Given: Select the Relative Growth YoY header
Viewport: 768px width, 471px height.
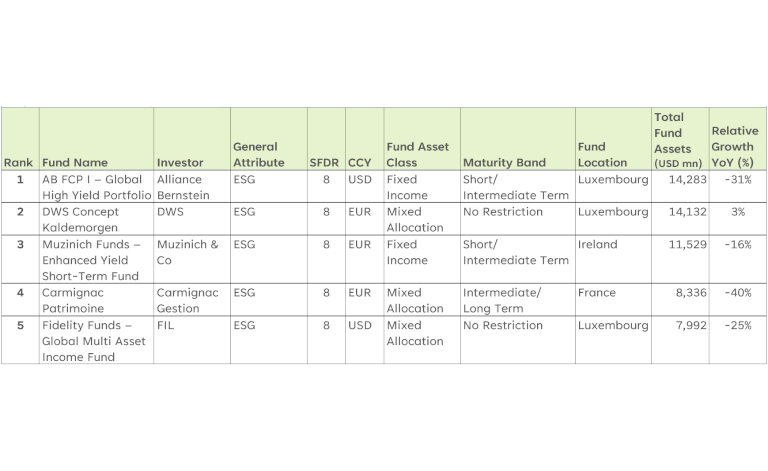Looking at the screenshot, I should click(x=734, y=146).
